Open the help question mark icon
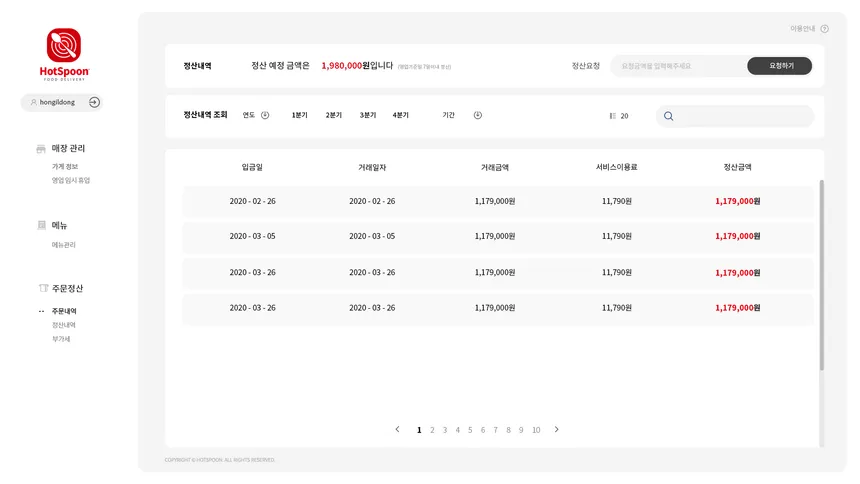Viewport: 860px width, 484px height. (824, 29)
